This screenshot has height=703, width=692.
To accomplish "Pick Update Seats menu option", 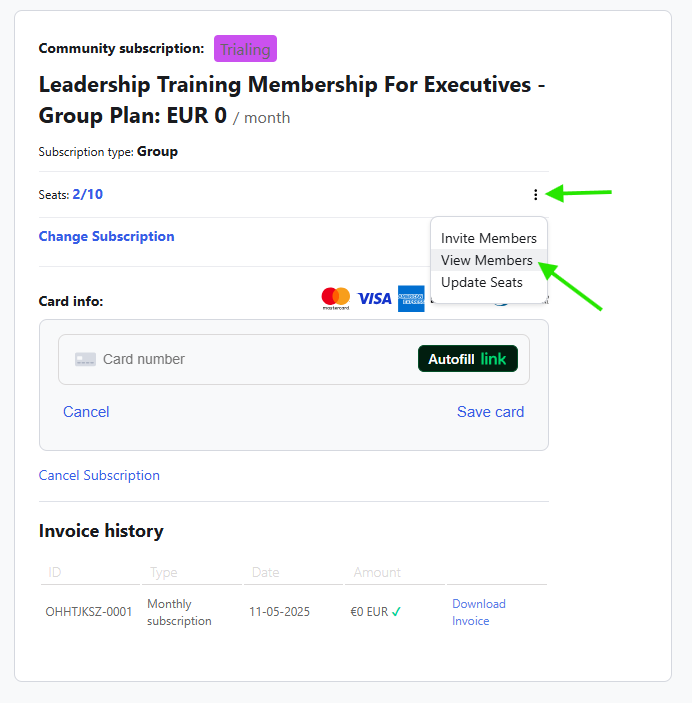I will pyautogui.click(x=482, y=282).
